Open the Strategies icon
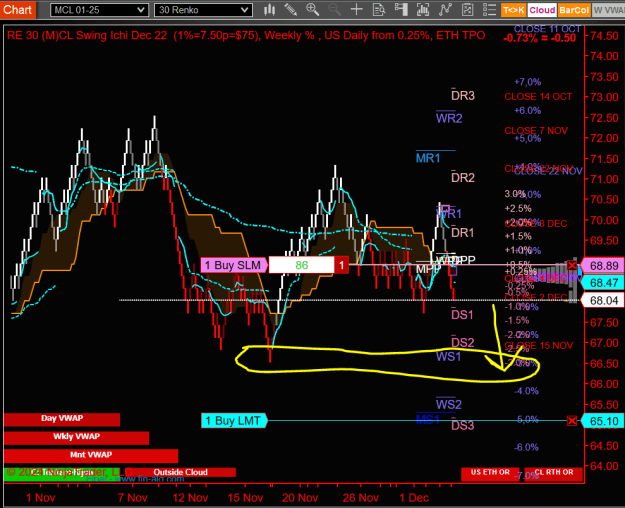Screen dimensions: 625x508 point(467,10)
